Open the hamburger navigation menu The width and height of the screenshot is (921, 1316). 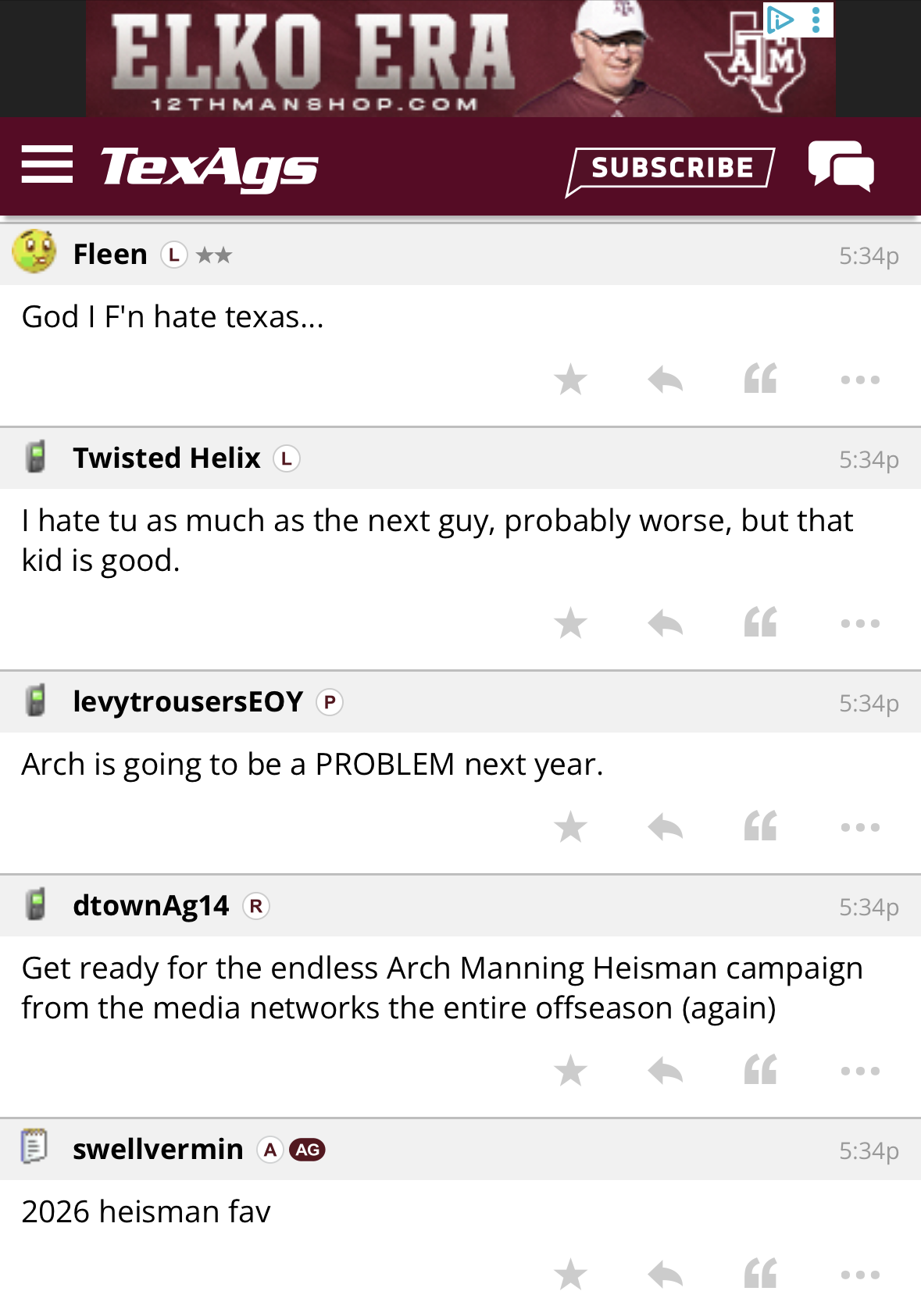click(47, 165)
